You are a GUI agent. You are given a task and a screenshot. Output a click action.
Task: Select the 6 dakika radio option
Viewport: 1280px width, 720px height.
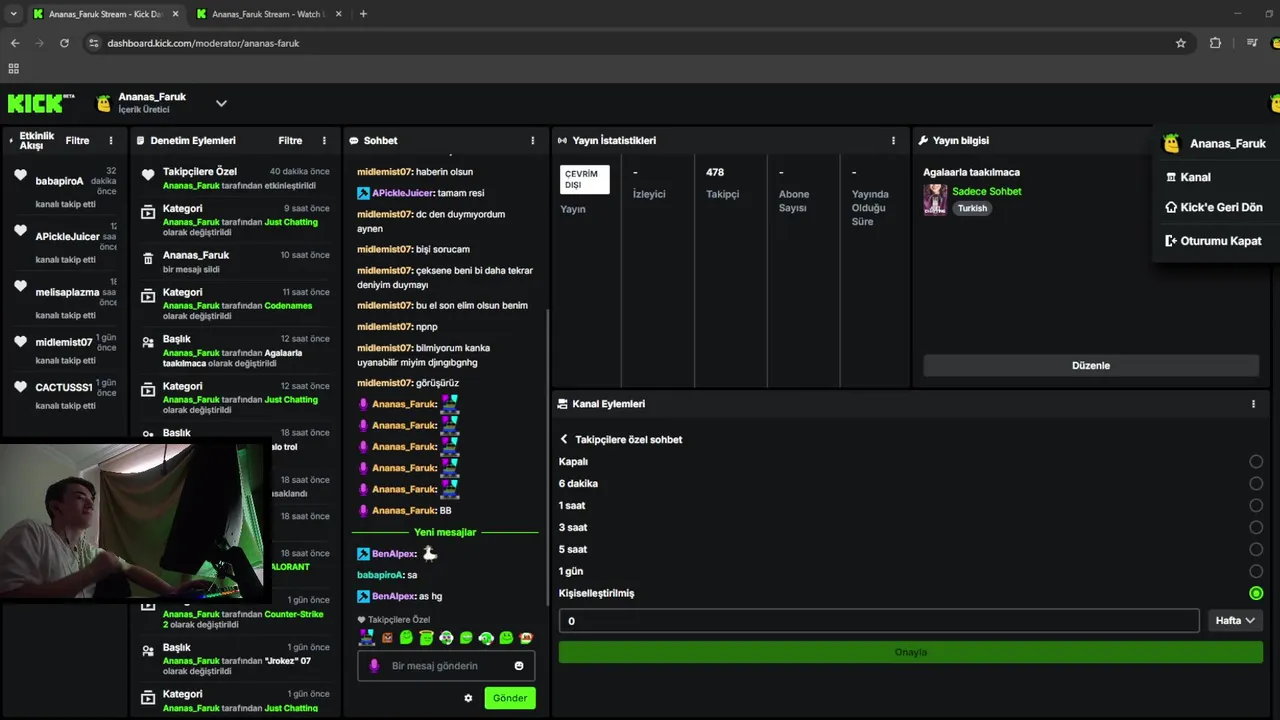[x=1256, y=484]
